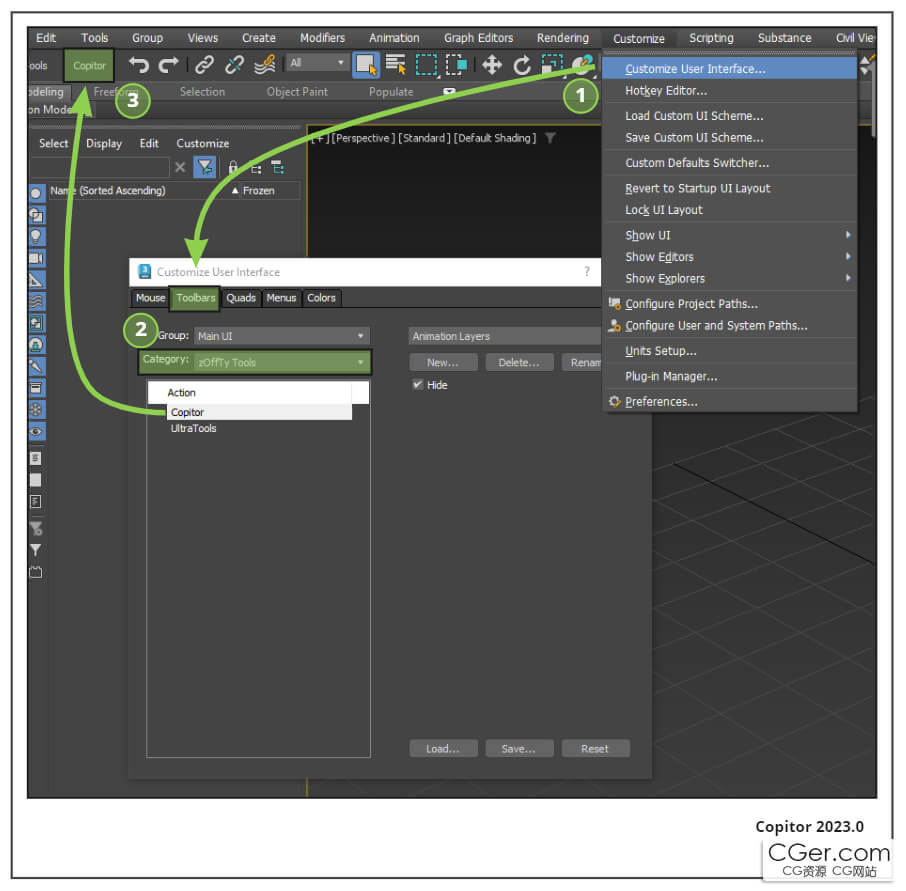Click the question mark help icon in dialog
This screenshot has width=906, height=891.
click(587, 272)
